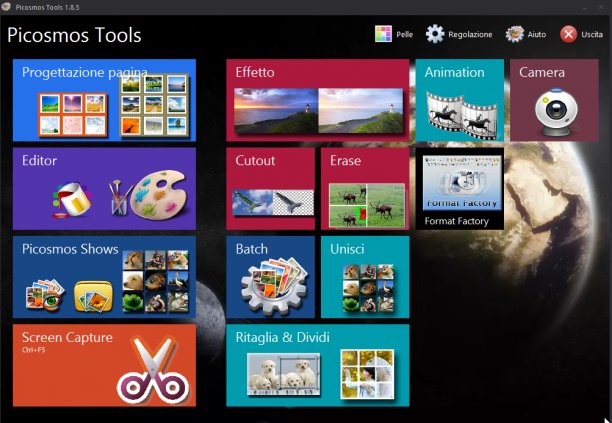612x423 pixels.
Task: Click the split girl photo in Ritaglia & Dividi
Action: [367, 374]
